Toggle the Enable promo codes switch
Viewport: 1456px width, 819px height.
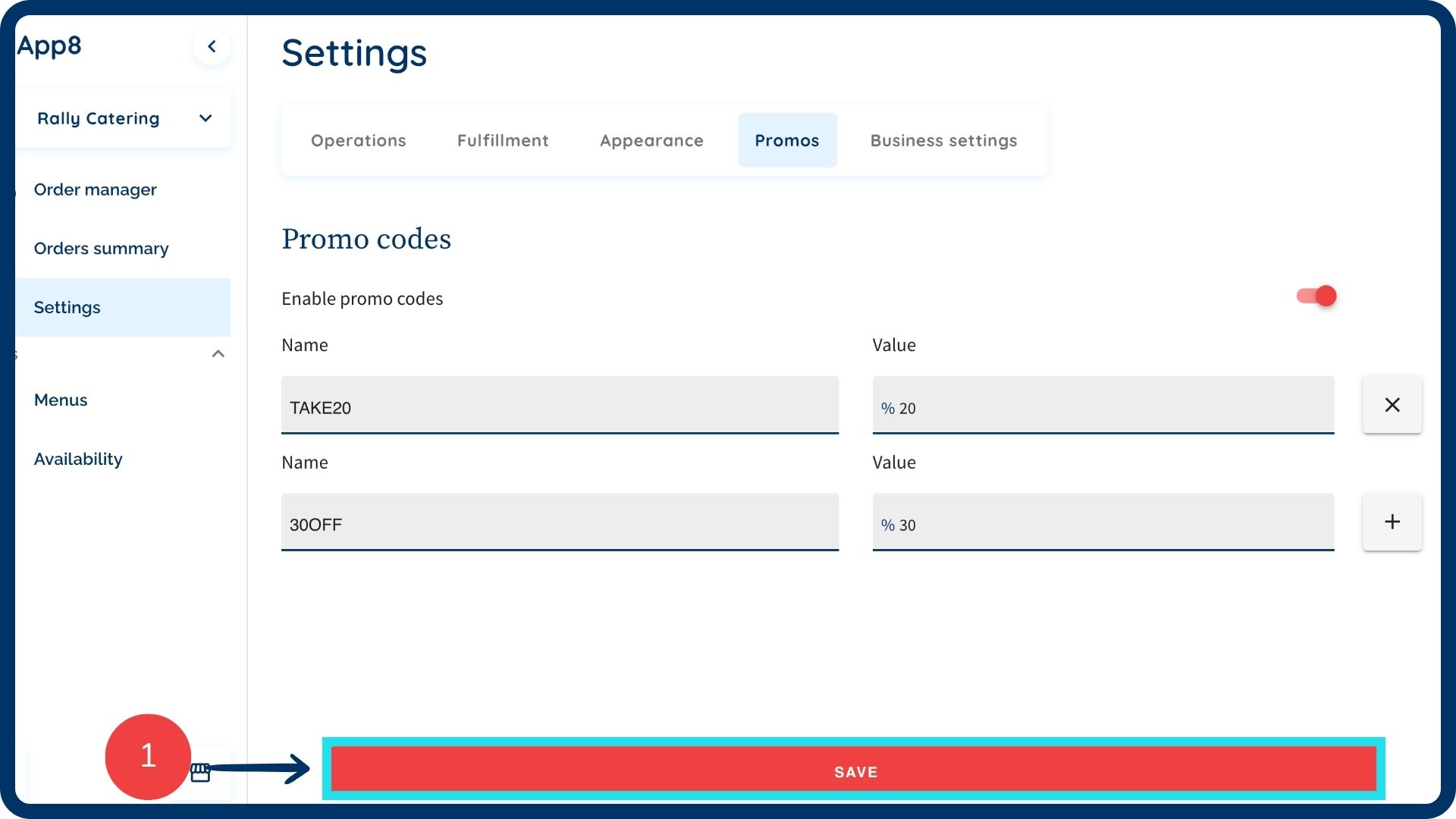(x=1316, y=297)
